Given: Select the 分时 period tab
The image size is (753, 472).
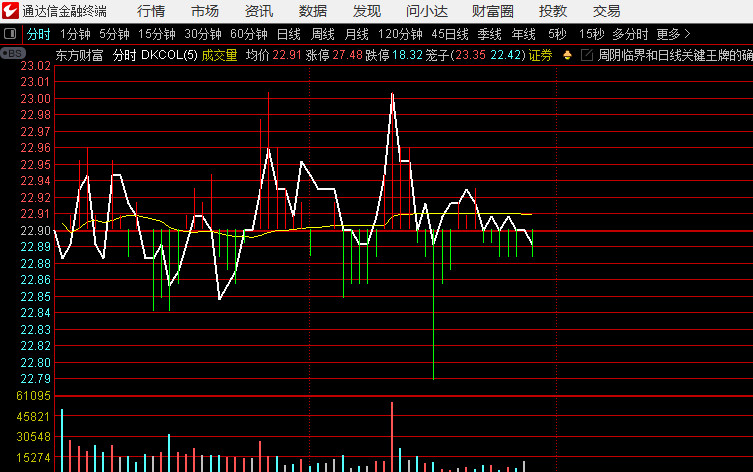Looking at the screenshot, I should click(x=38, y=35).
